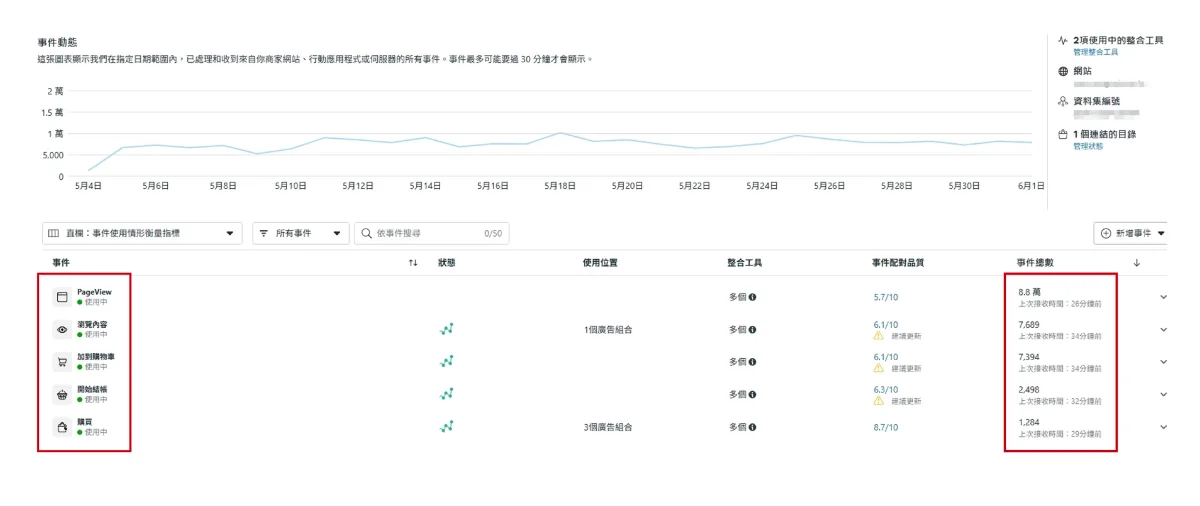Image resolution: width=1200 pixels, height=506 pixels.
Task: Click the magnifier icon in event search box
Action: click(367, 233)
